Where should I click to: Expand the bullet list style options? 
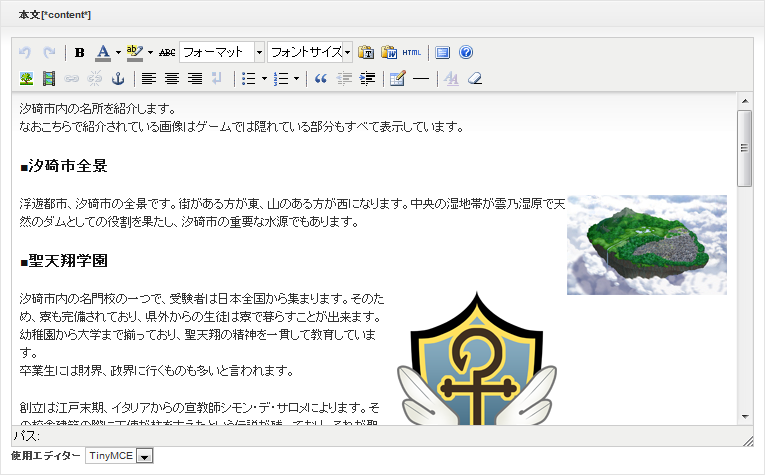tap(263, 79)
